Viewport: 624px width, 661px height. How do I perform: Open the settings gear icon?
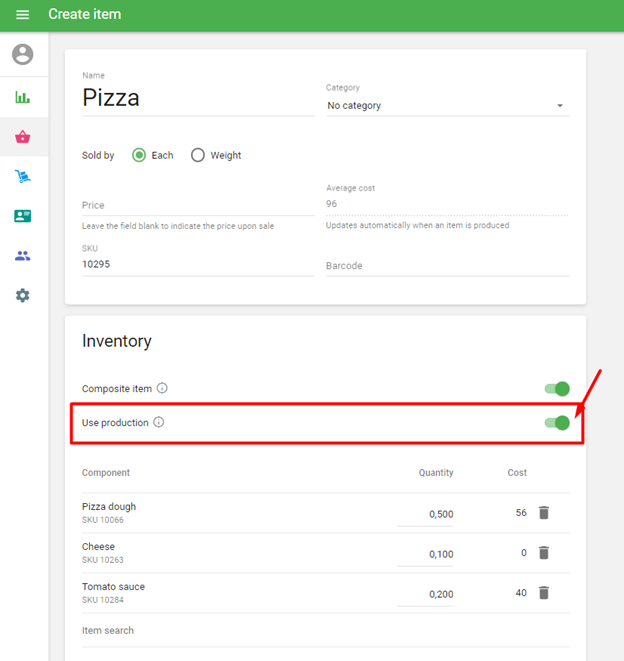(x=22, y=295)
